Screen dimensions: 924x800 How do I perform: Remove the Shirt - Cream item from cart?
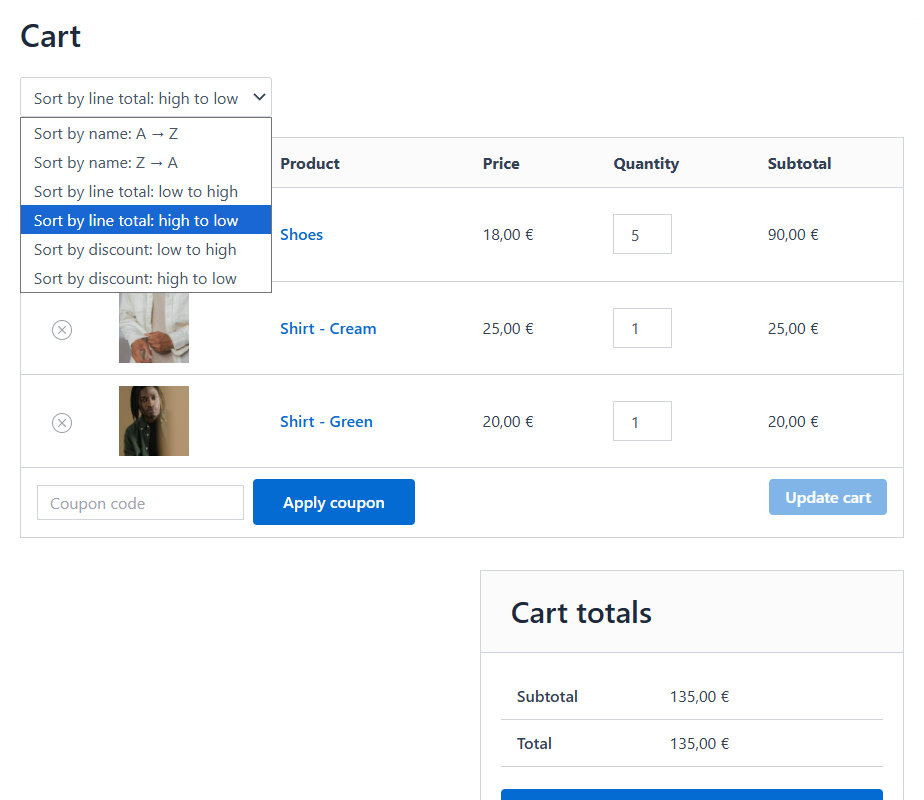(62, 329)
